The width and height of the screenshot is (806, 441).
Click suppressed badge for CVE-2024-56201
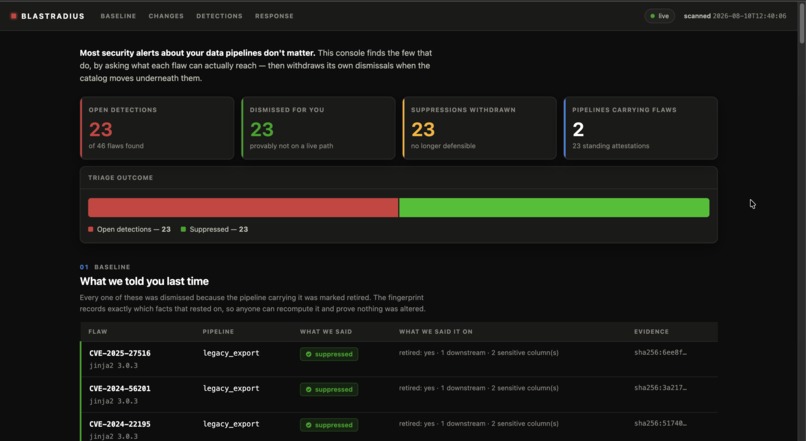pos(329,390)
